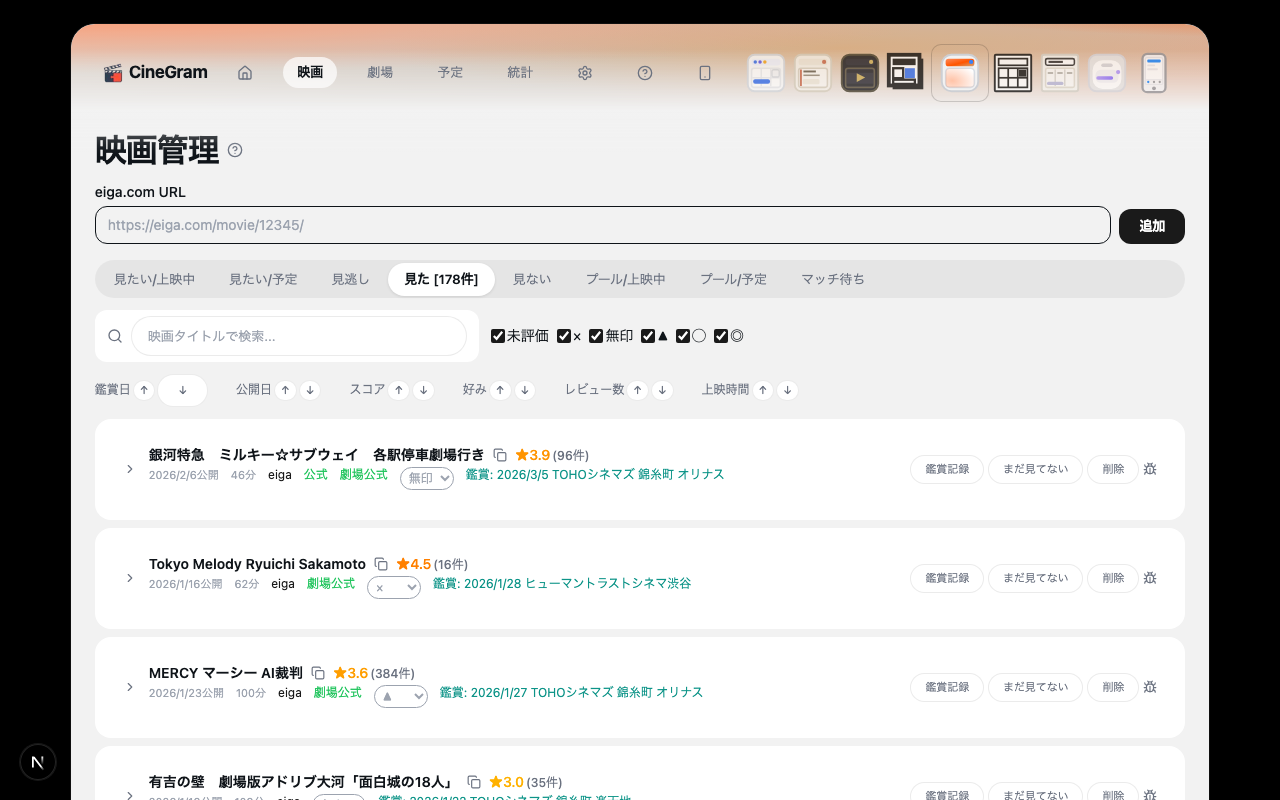1280x800 pixels.
Task: Open the 無印 rating dropdown for 銀河特急
Action: (x=427, y=478)
